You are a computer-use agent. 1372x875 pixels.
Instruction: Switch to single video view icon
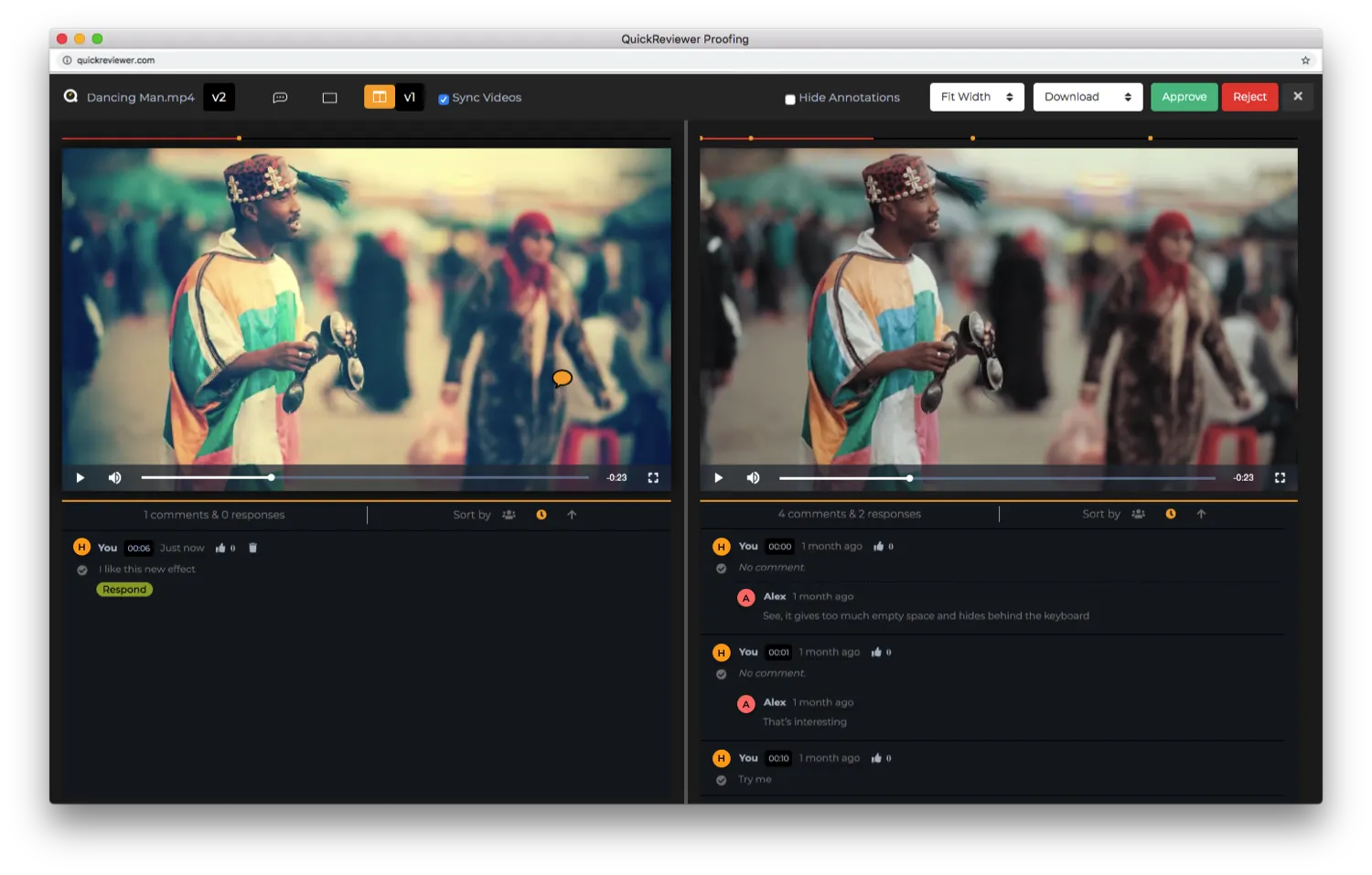point(329,98)
